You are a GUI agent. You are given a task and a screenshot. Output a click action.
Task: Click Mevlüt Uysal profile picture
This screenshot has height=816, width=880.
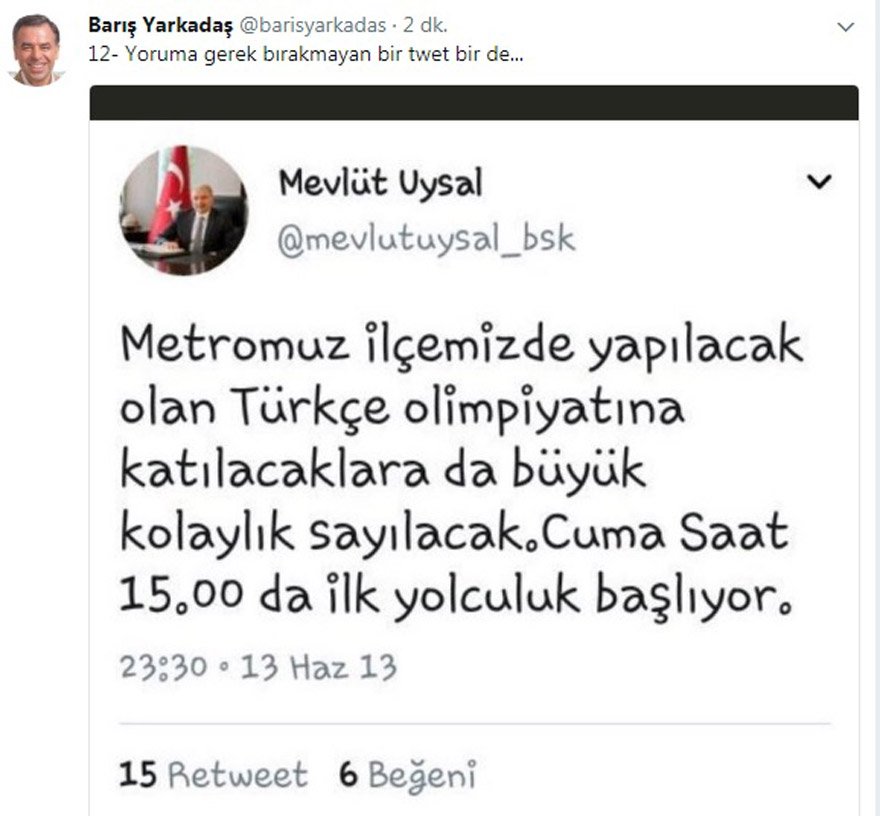click(x=184, y=210)
